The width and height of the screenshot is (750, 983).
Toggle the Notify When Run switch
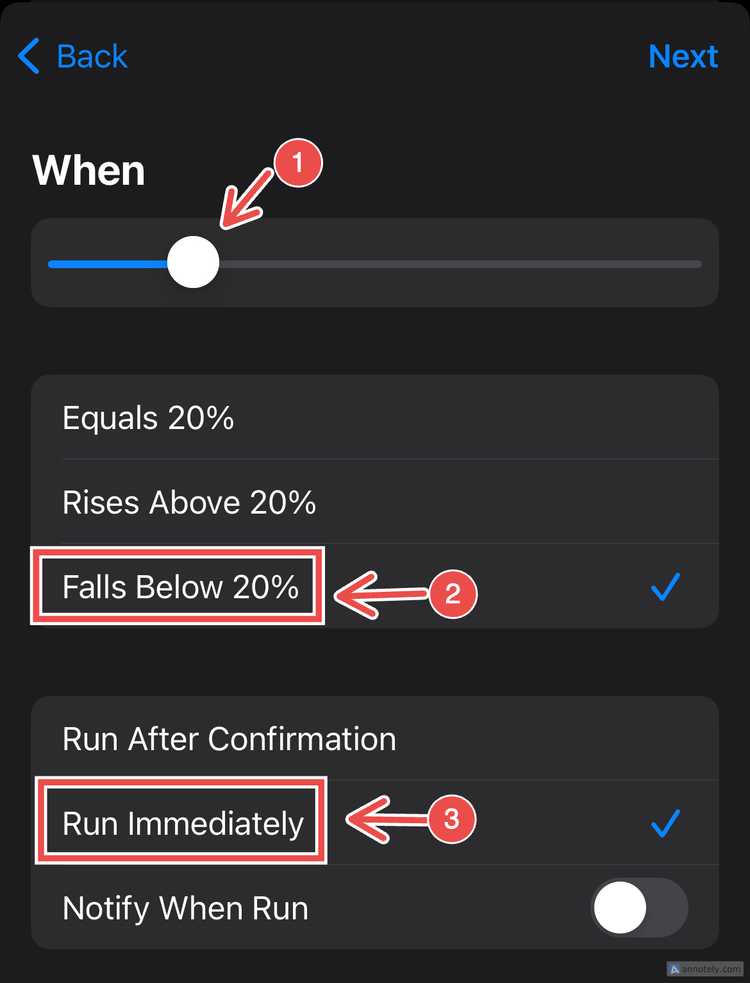(639, 907)
